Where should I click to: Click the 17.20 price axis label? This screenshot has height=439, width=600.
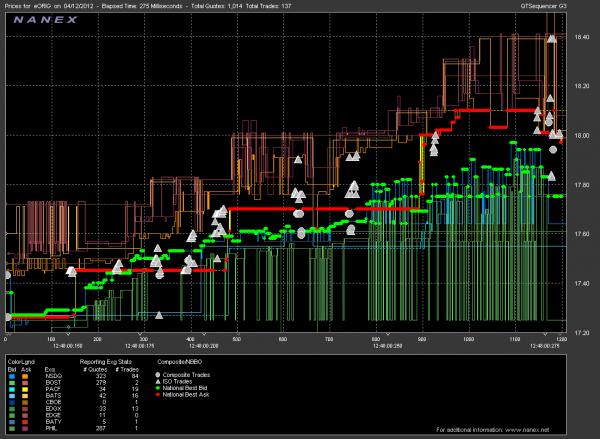coord(583,332)
